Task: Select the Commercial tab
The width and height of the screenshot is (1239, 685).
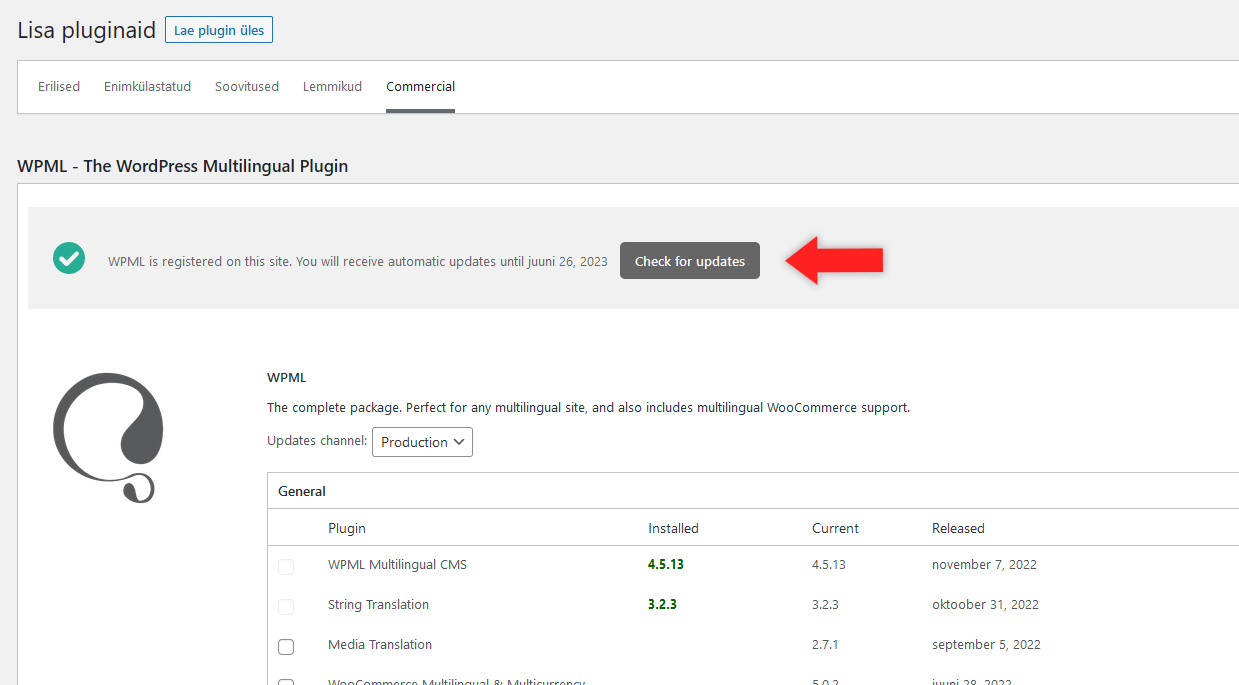Action: point(420,87)
